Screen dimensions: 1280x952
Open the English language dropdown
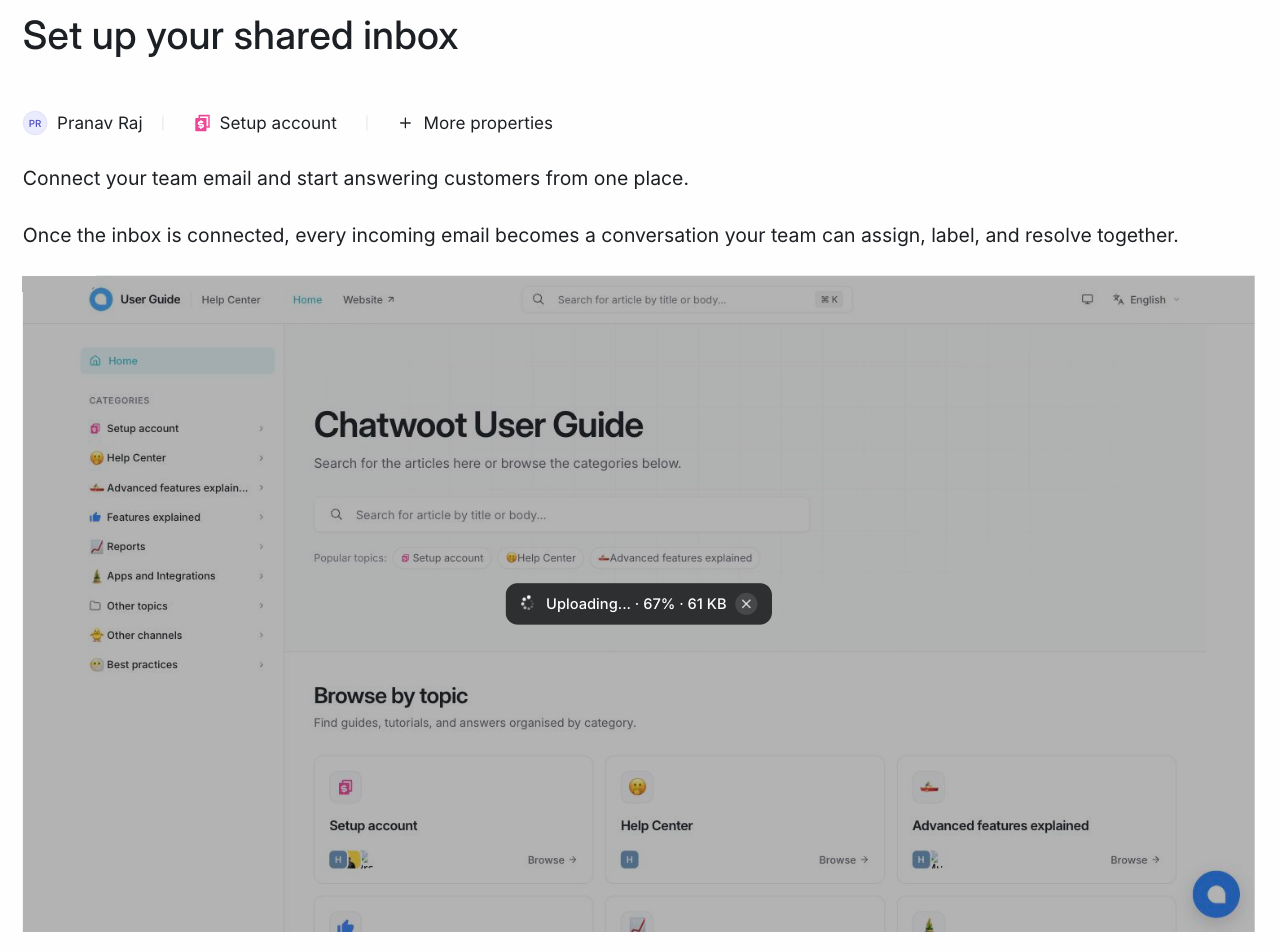point(1146,299)
